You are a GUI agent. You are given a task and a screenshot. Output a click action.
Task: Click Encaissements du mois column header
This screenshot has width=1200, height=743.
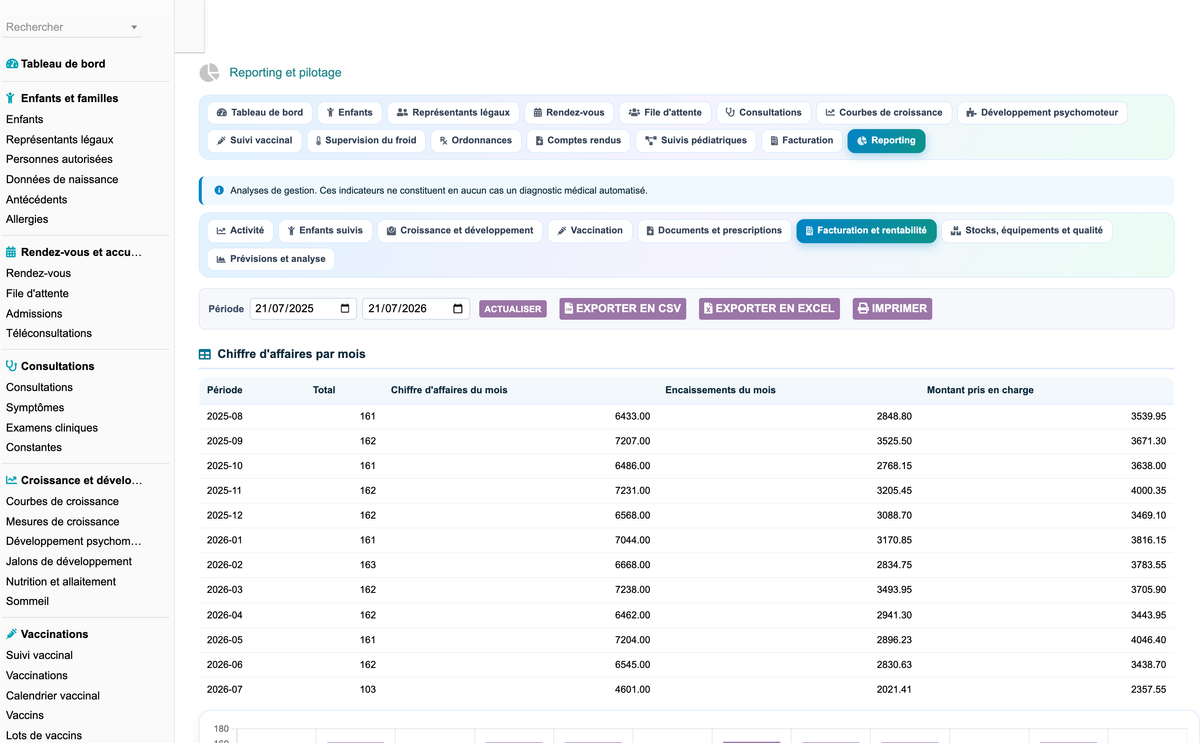click(x=720, y=390)
